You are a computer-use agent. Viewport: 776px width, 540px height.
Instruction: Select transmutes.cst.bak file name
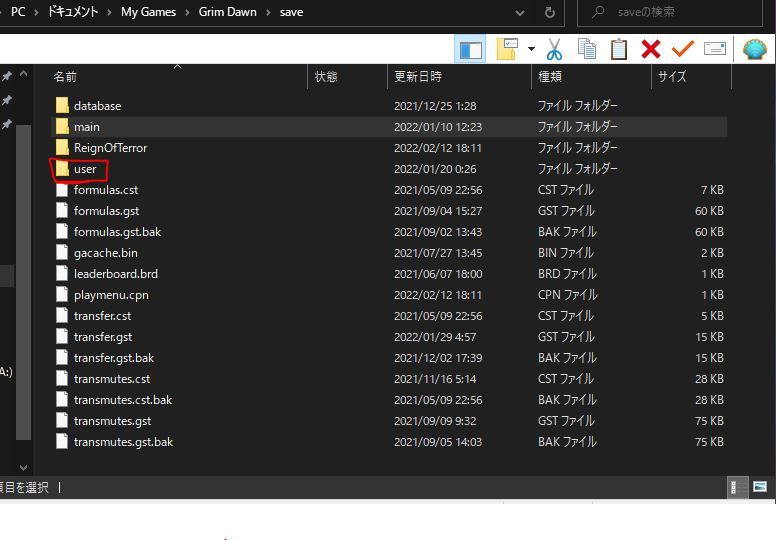[x=123, y=400]
